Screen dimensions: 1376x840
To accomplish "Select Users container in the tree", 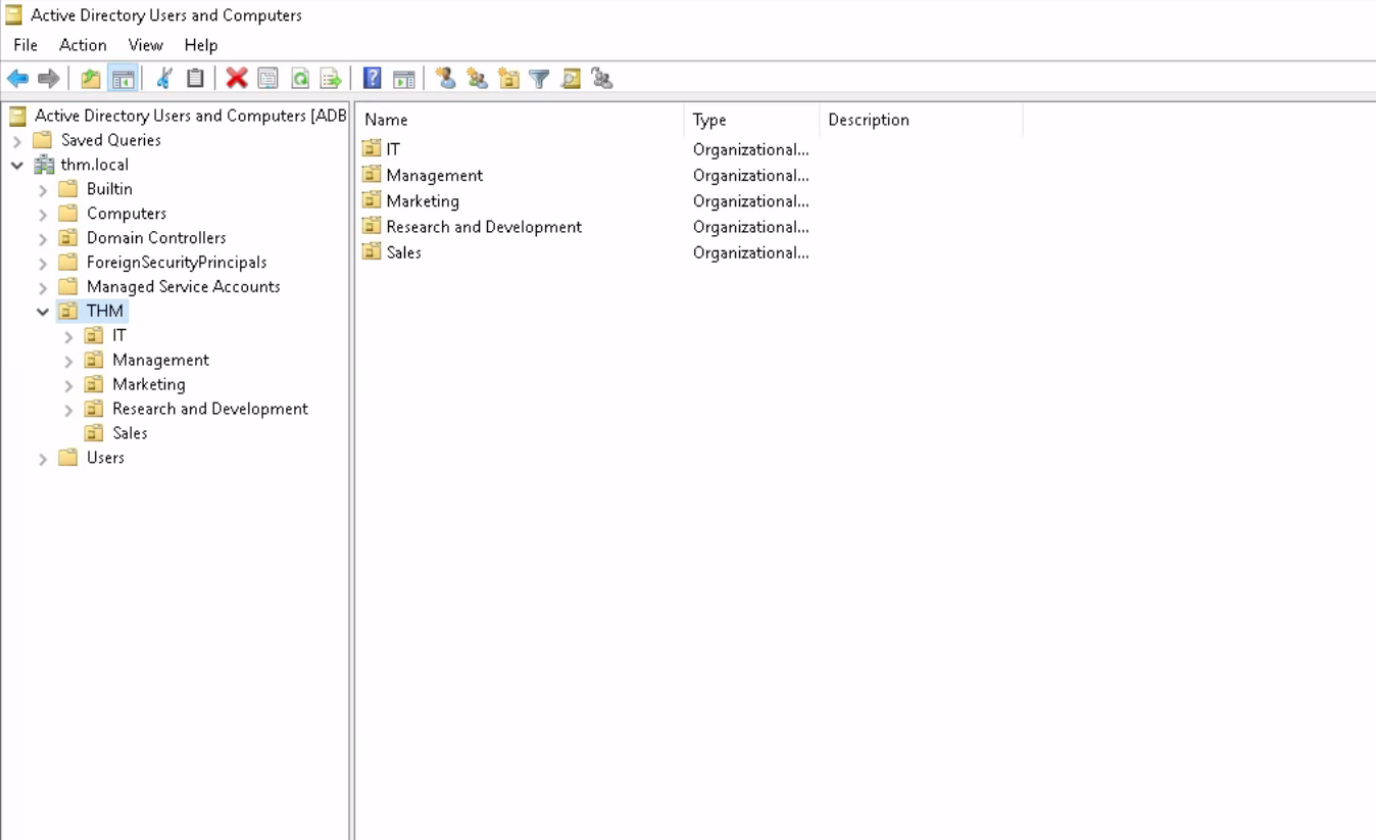I will coord(105,457).
